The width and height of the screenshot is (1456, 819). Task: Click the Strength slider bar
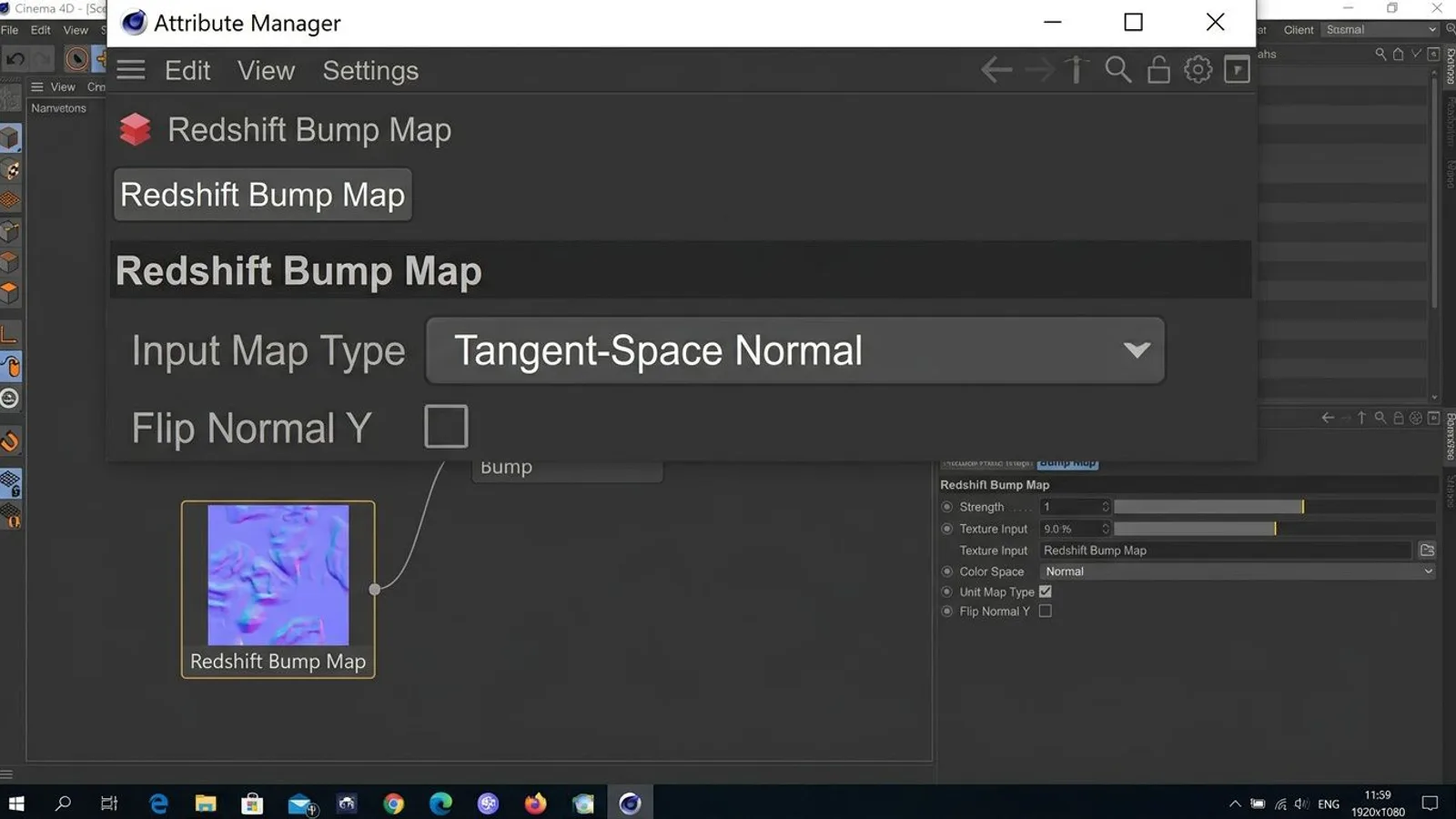point(1274,507)
